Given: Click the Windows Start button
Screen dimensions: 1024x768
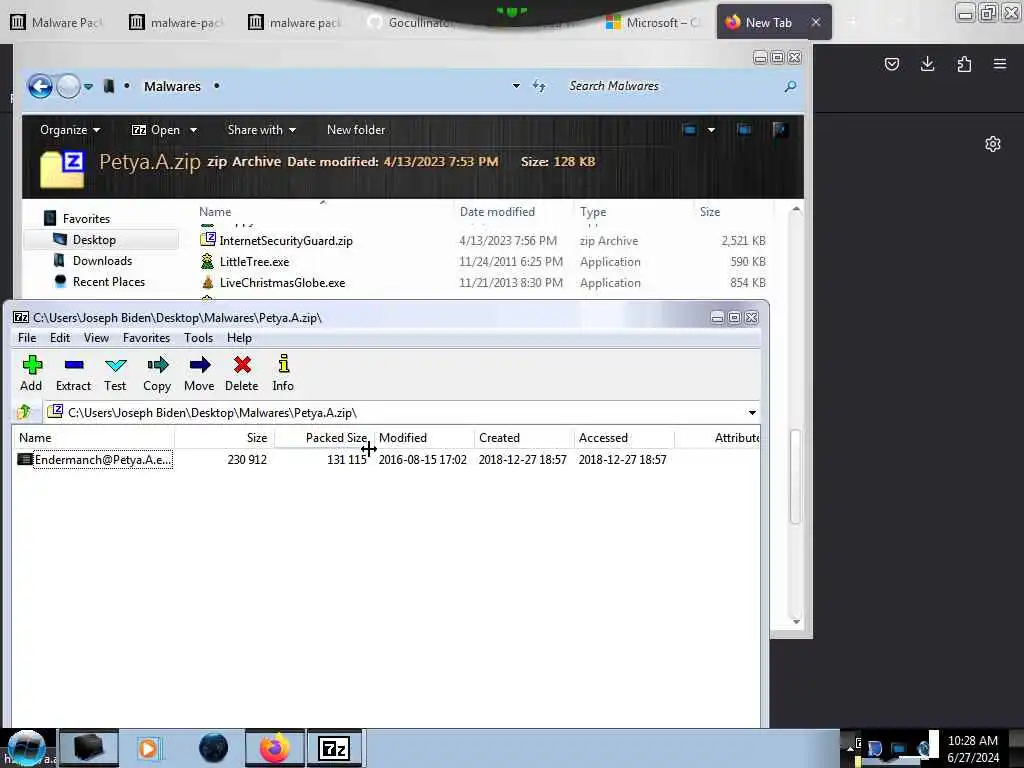Looking at the screenshot, I should 26,748.
